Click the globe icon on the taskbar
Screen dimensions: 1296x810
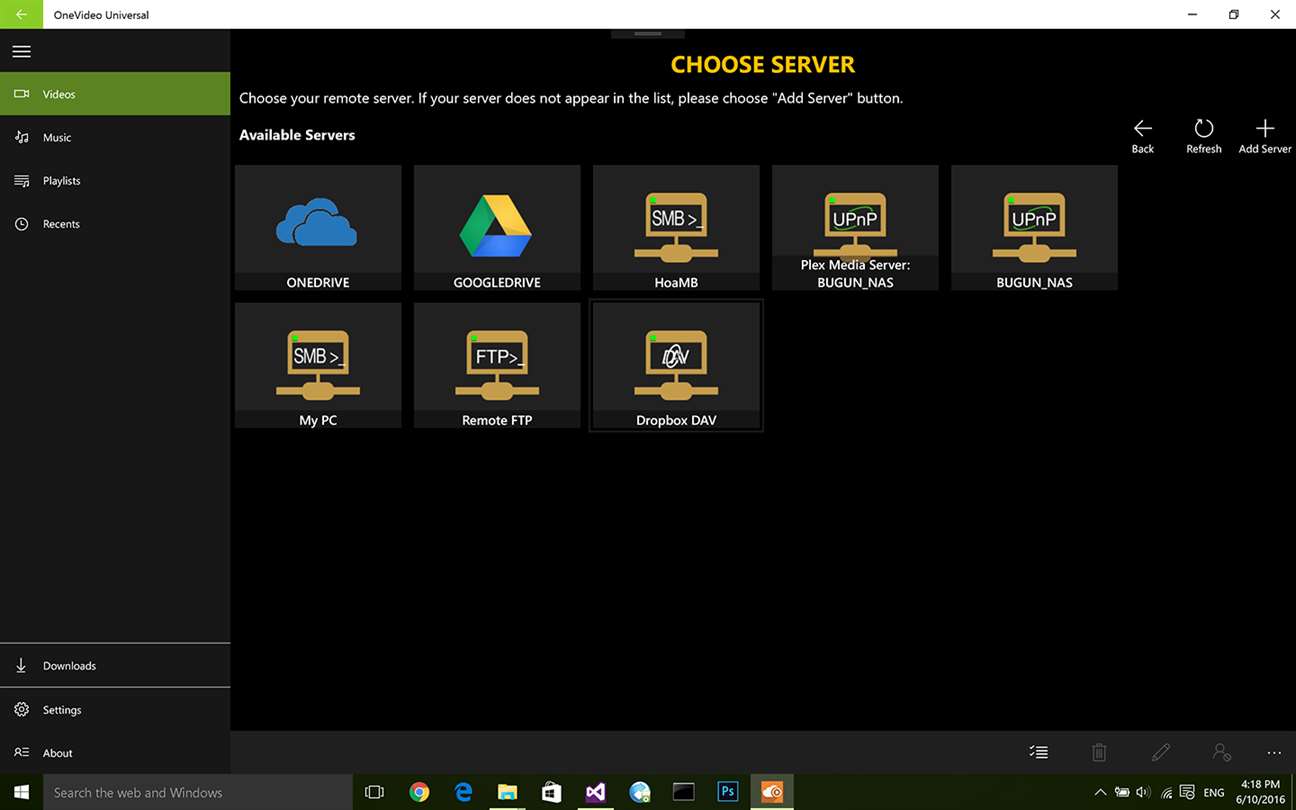640,792
